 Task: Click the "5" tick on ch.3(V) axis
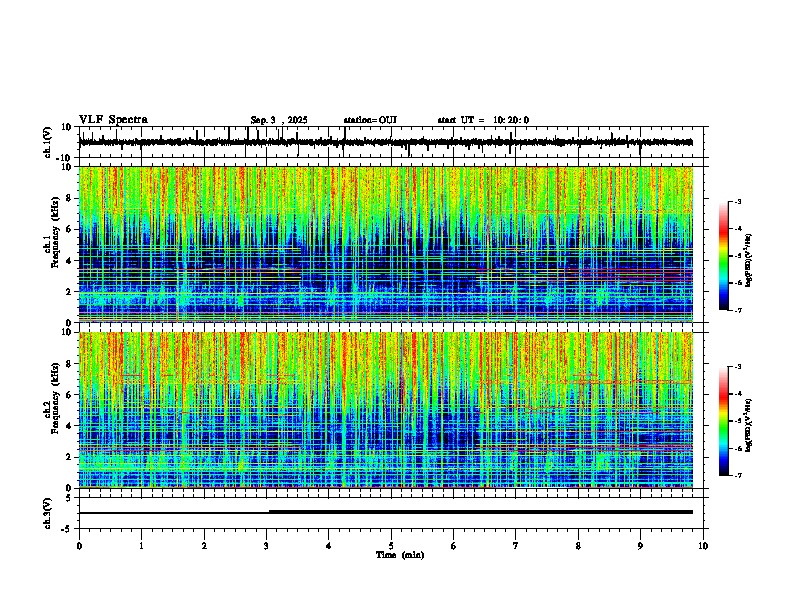(70, 498)
